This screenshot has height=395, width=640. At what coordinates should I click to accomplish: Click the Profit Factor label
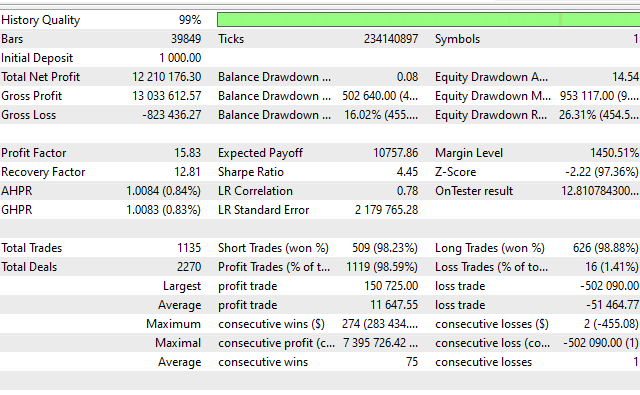coord(33,153)
